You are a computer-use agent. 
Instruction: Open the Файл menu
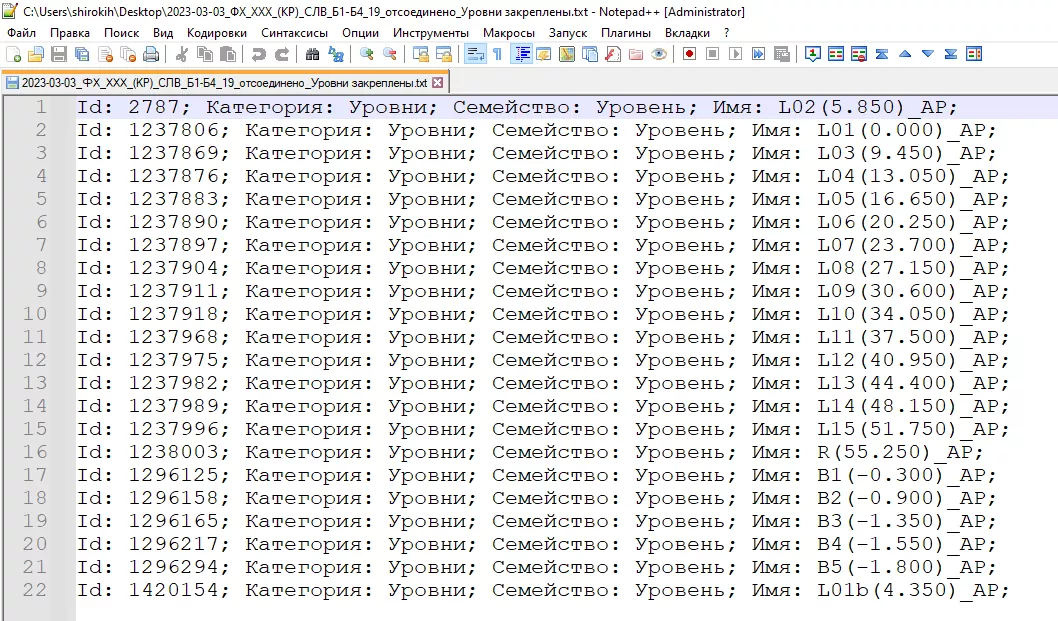[x=21, y=32]
